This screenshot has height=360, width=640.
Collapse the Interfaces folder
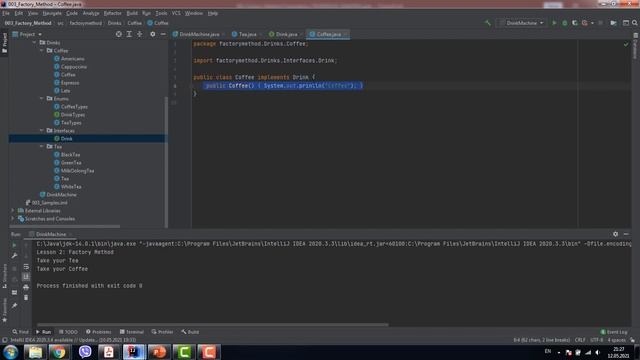pos(42,131)
